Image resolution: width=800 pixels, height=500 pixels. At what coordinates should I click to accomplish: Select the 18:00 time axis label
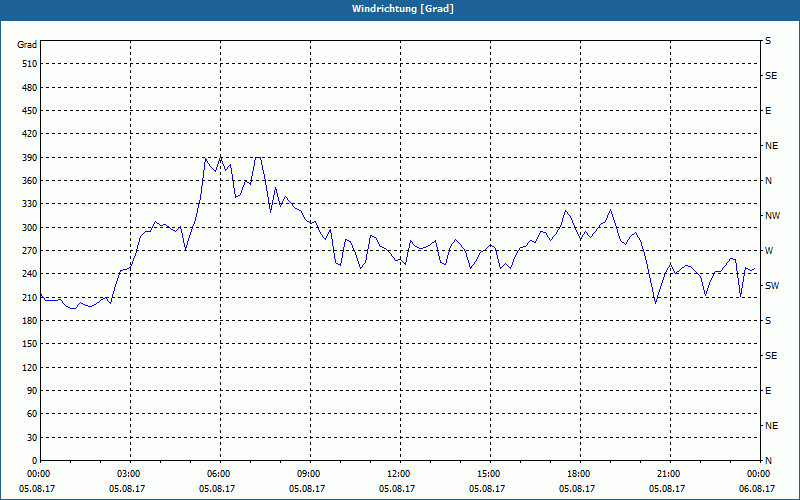pos(580,474)
